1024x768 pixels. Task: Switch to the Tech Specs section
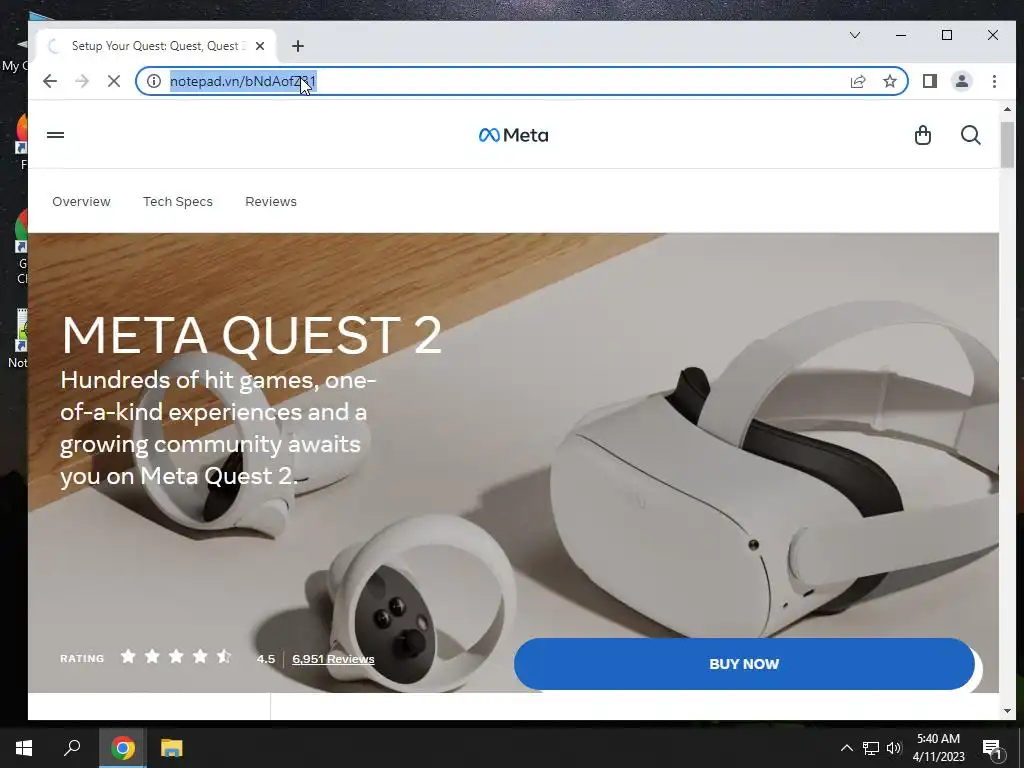pyautogui.click(x=178, y=202)
